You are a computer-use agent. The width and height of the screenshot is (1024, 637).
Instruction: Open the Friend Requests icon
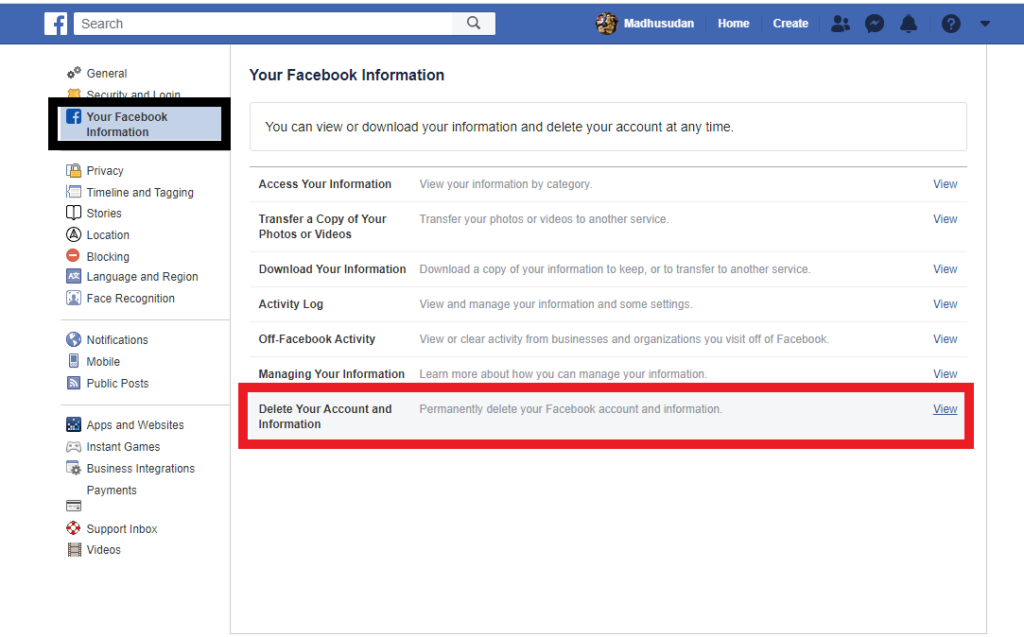(x=840, y=24)
